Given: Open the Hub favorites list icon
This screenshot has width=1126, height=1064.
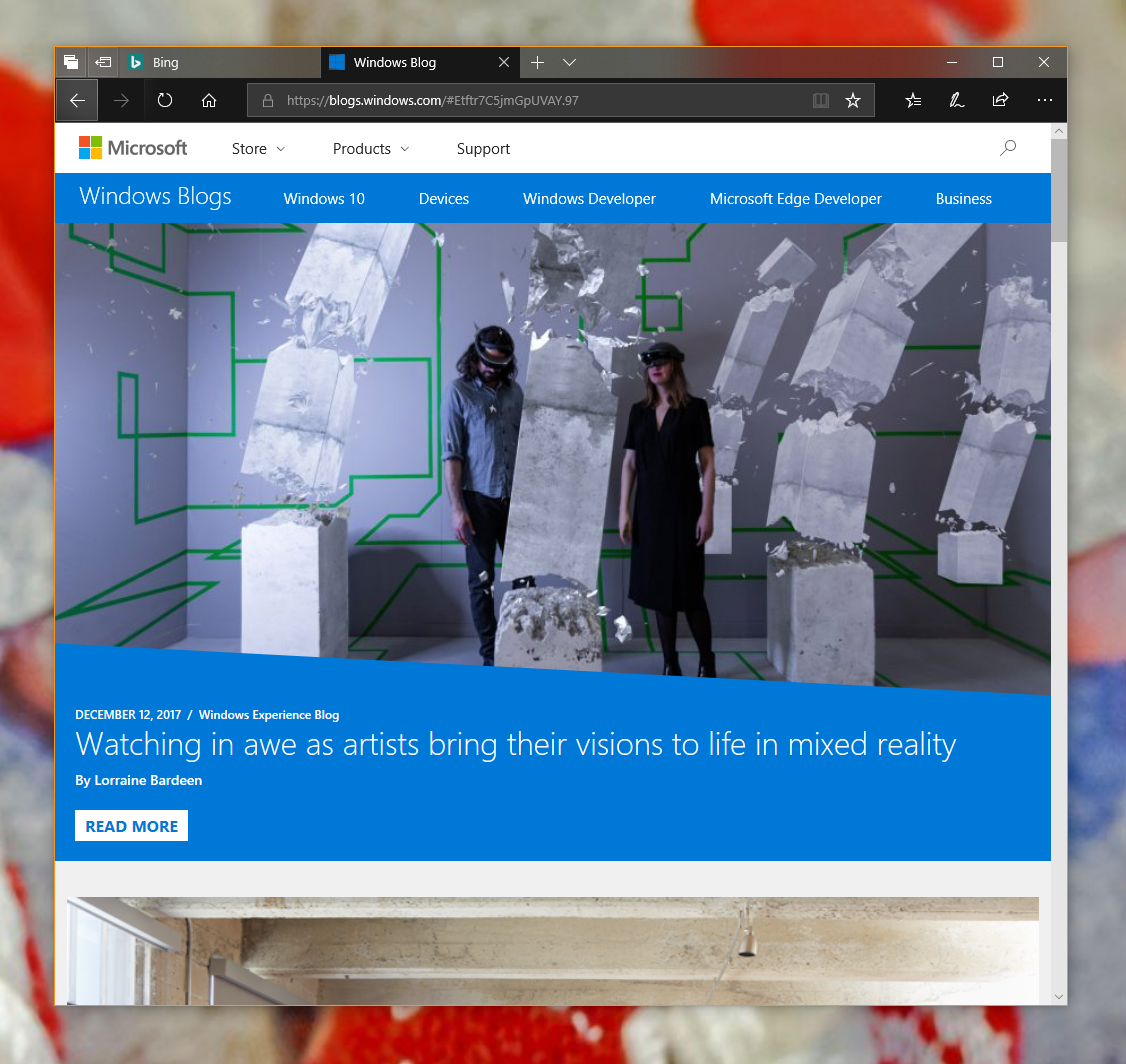Looking at the screenshot, I should pyautogui.click(x=913, y=100).
